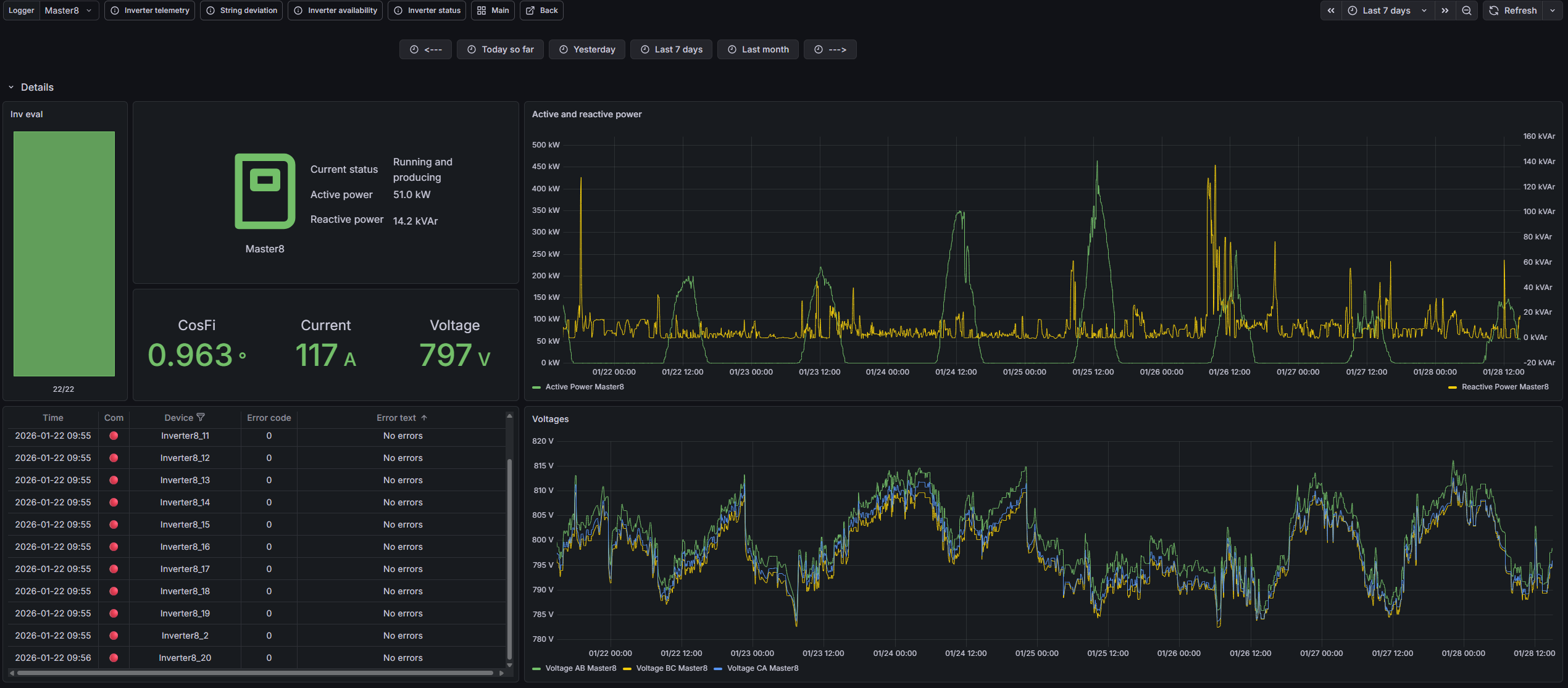Image resolution: width=1568 pixels, height=688 pixels.
Task: Click the table scroll-down arrow
Action: (x=509, y=665)
